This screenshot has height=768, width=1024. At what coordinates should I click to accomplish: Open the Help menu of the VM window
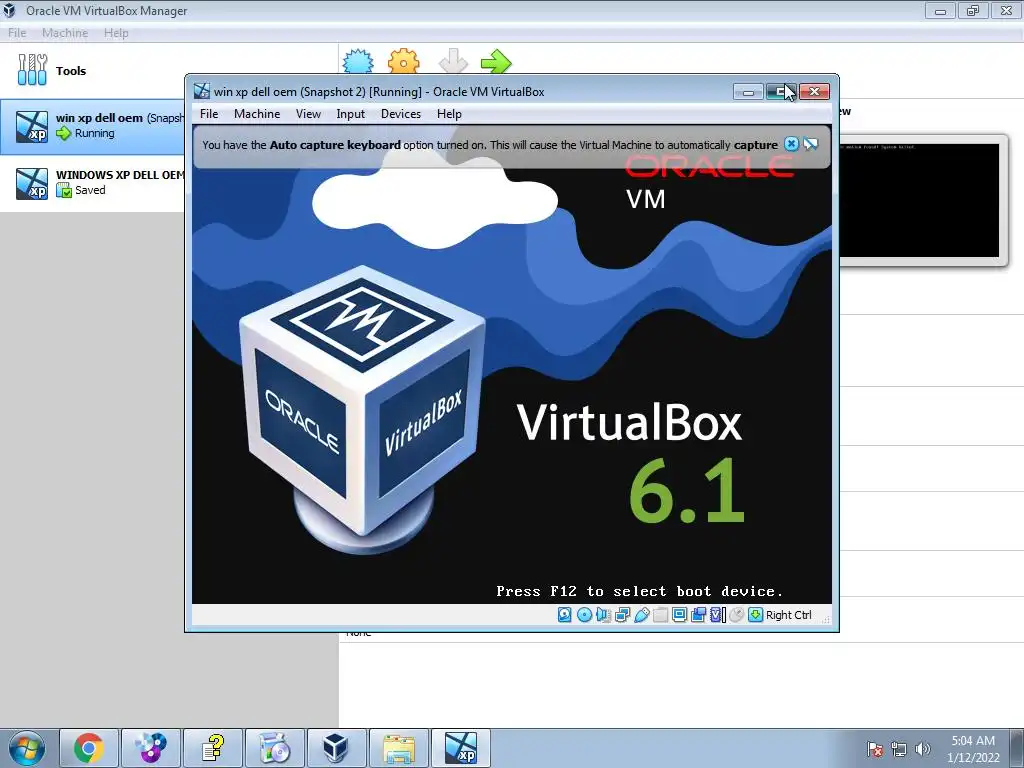point(449,114)
